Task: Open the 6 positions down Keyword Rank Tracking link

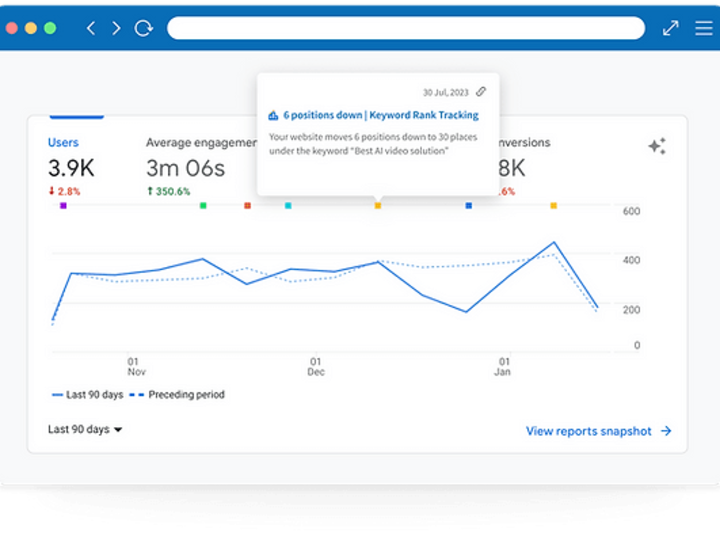Action: tap(381, 115)
